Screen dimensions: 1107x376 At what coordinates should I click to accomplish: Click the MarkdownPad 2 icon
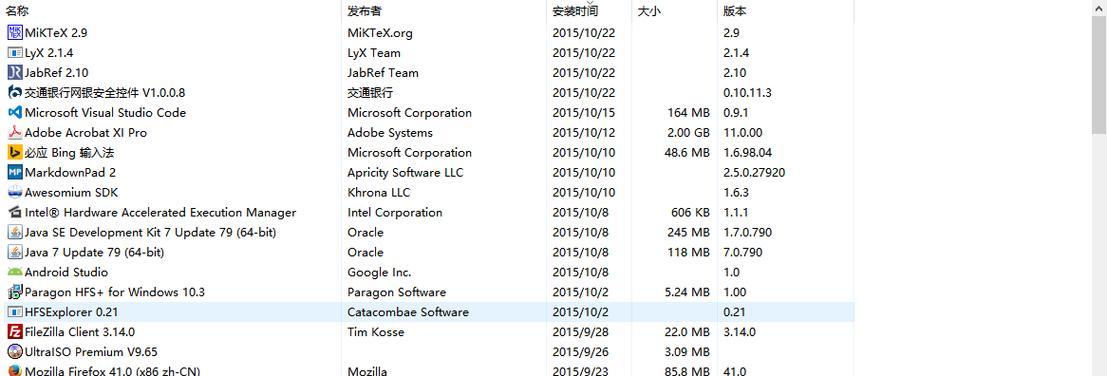[15, 172]
